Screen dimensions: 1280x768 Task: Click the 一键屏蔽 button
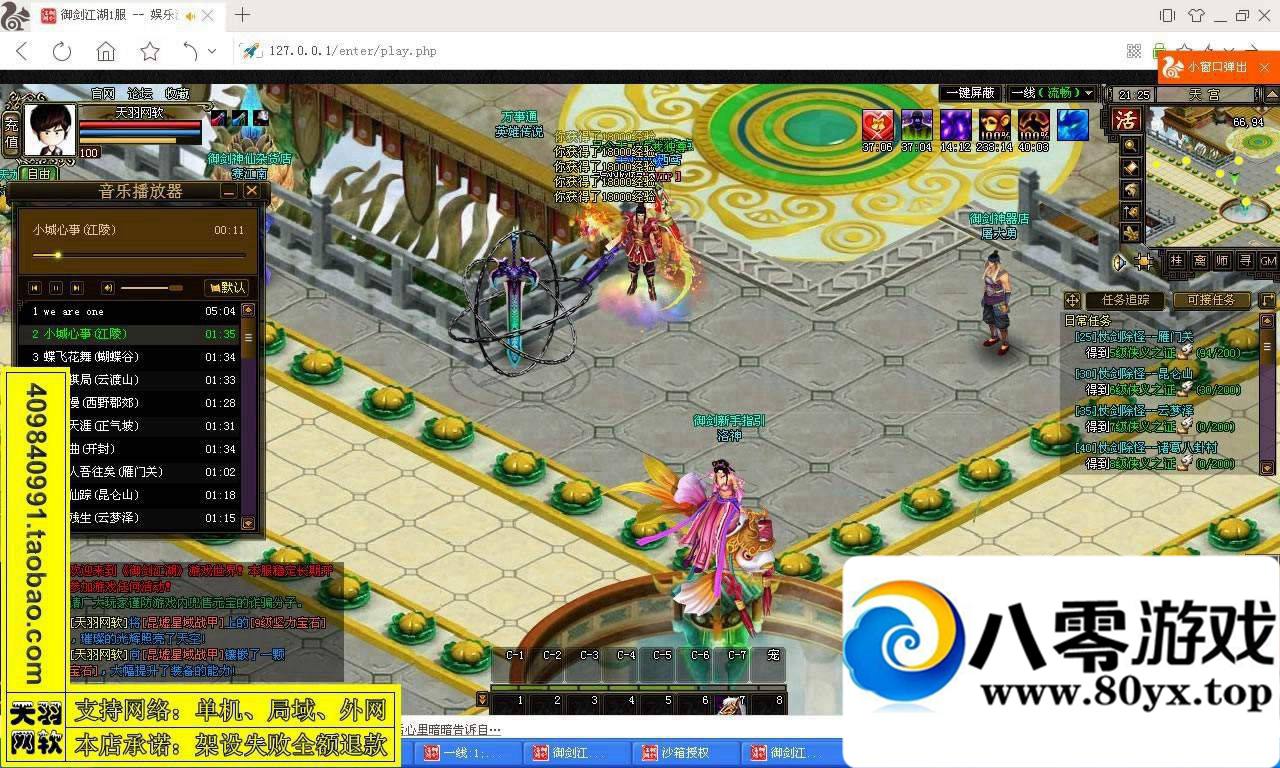[970, 93]
